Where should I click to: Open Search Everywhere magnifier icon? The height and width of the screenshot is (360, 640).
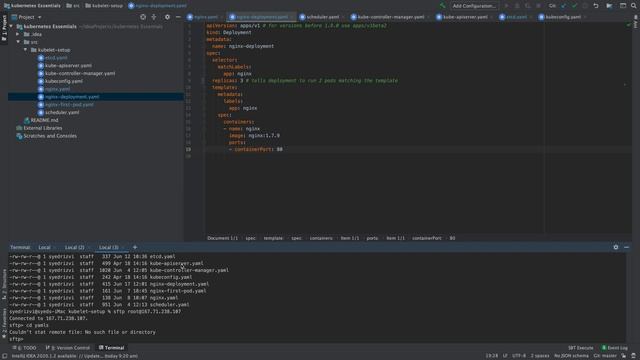633,6
